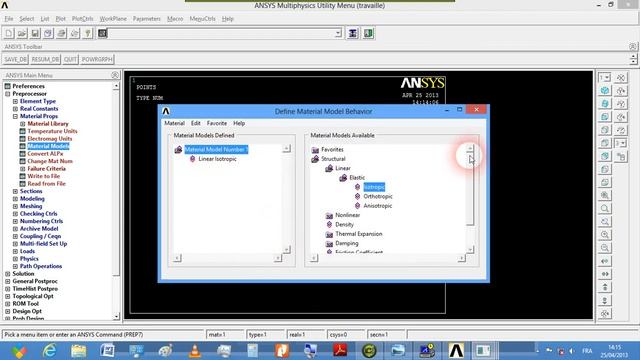Click main menu scrollbar down arrow
Screen dimensions: 640x360
coord(116,316)
